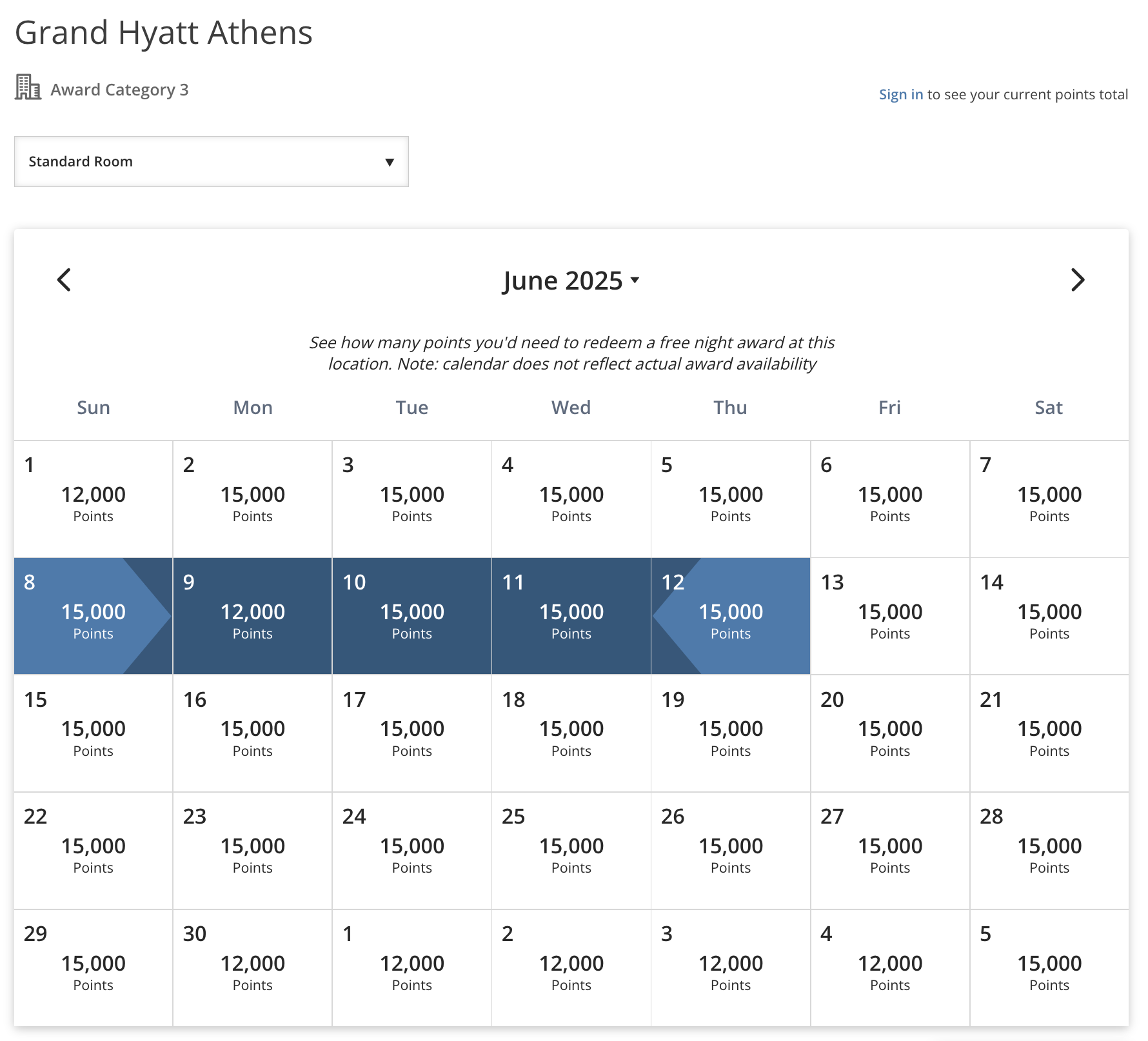
Task: Select July 1 in last row
Action: [412, 968]
